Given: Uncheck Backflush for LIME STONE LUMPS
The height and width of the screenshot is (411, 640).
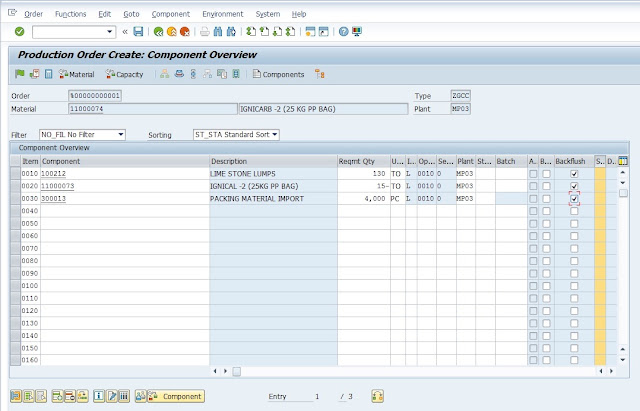Looking at the screenshot, I should coord(574,174).
